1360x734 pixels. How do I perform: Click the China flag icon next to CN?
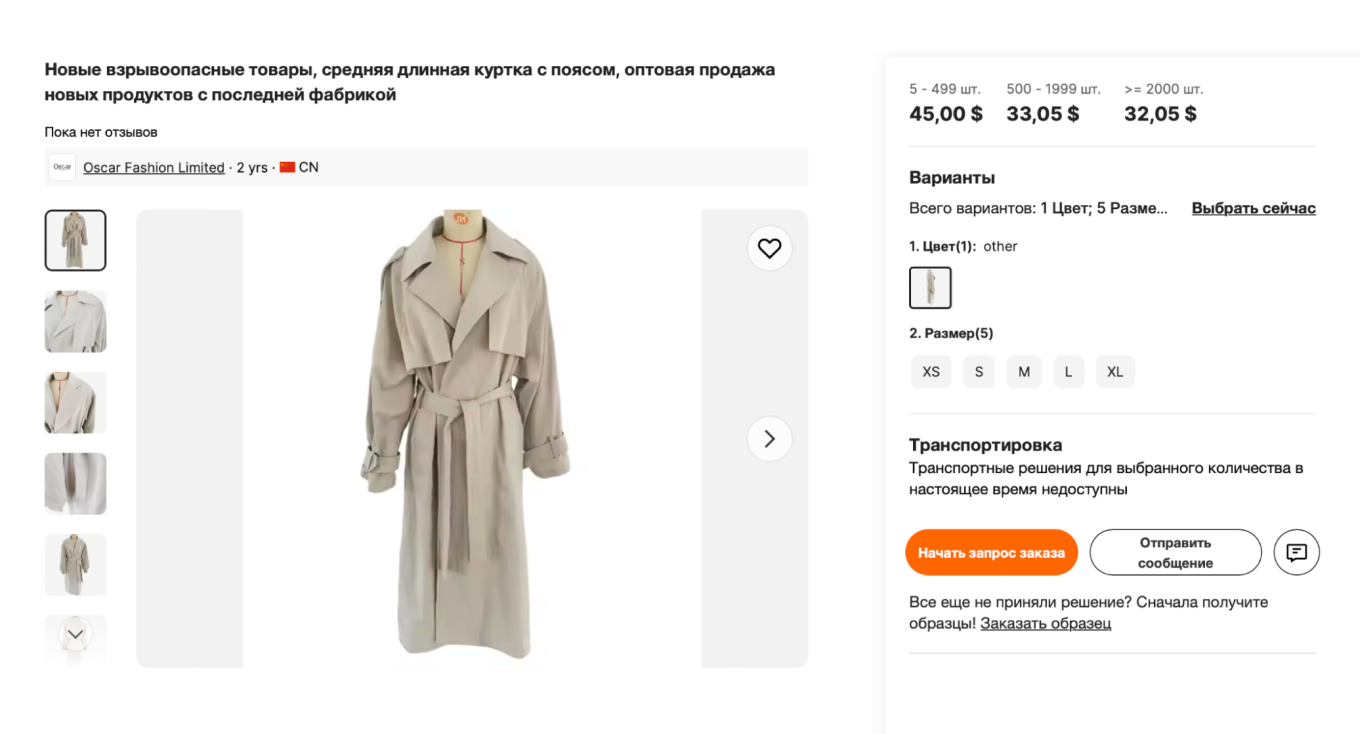287,167
